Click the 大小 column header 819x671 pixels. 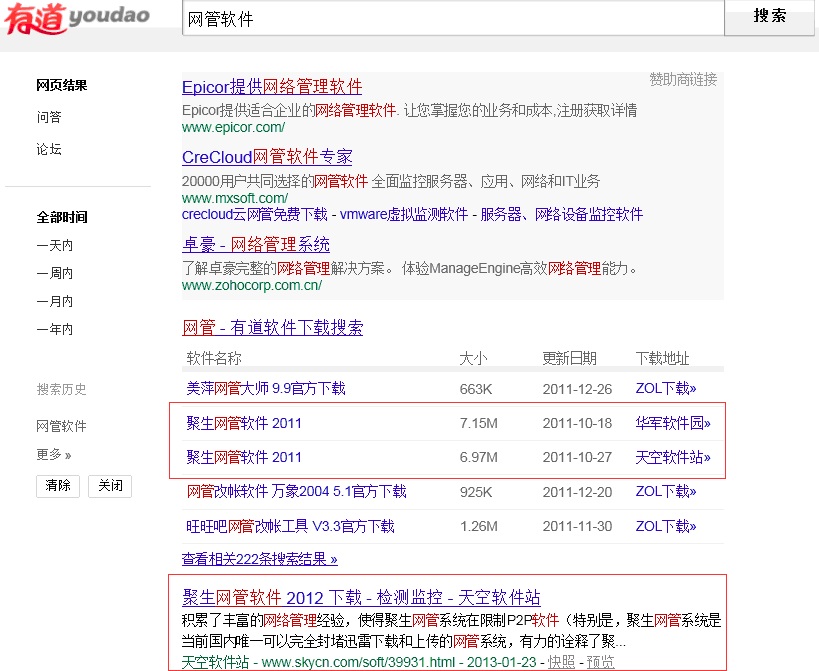click(473, 358)
